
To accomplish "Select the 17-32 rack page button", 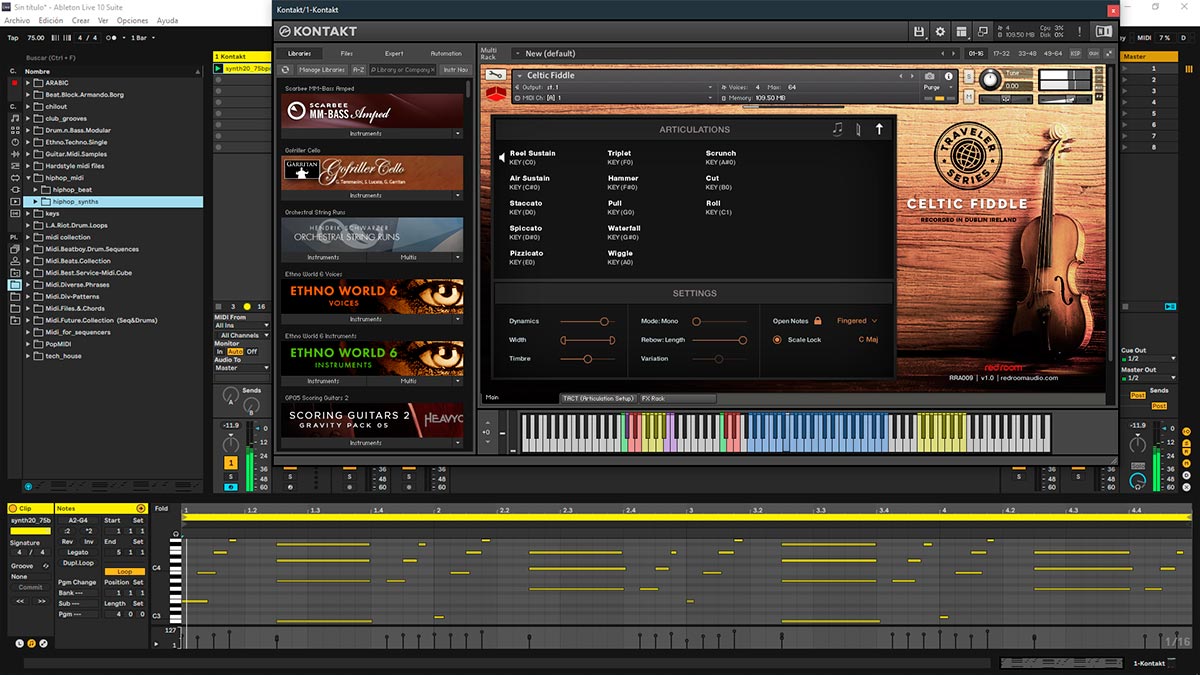I will [1001, 53].
